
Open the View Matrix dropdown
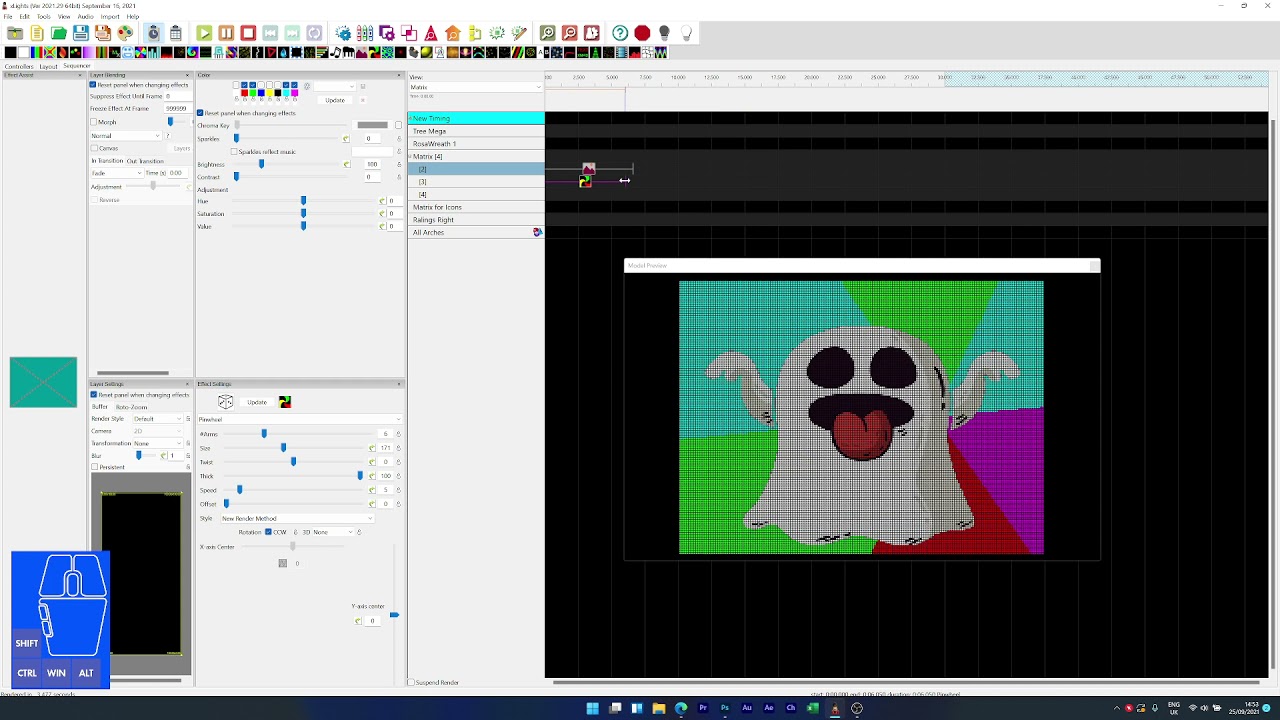tap(476, 87)
